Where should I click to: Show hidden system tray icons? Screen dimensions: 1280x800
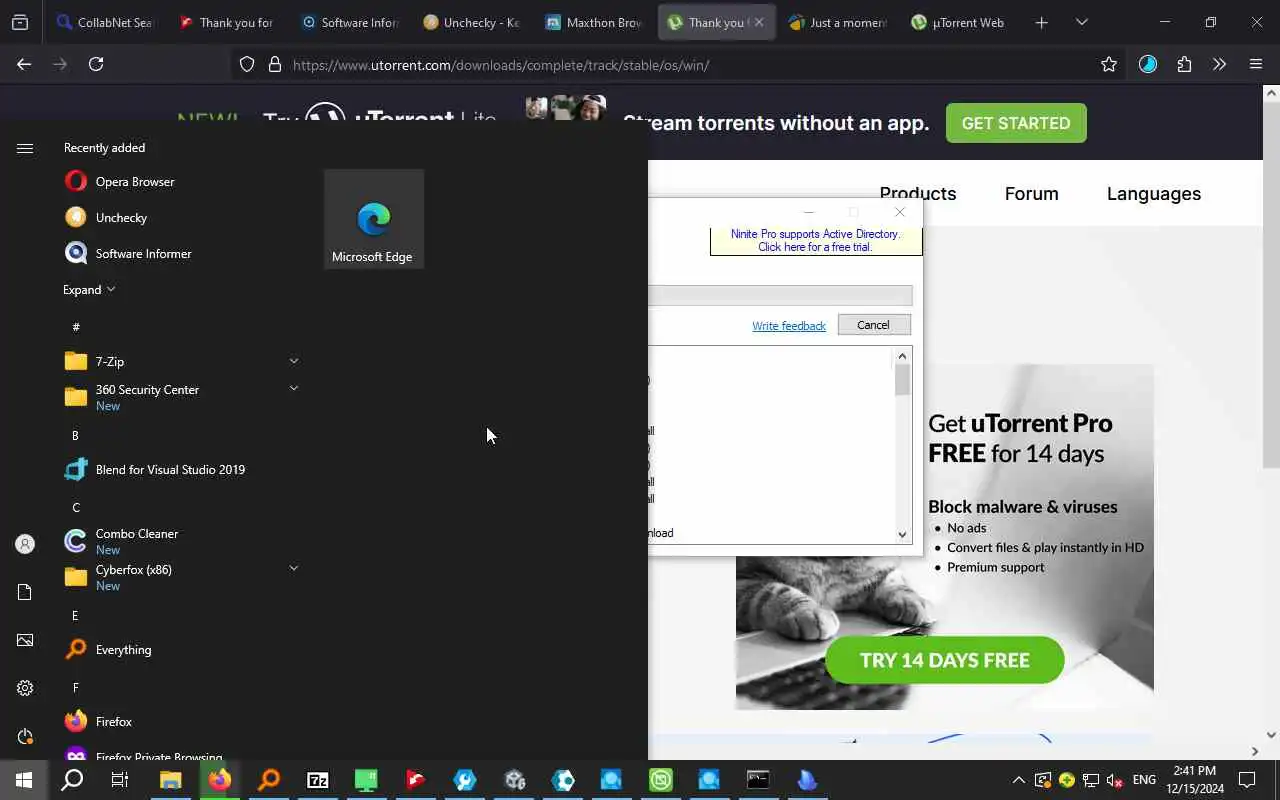click(1018, 780)
